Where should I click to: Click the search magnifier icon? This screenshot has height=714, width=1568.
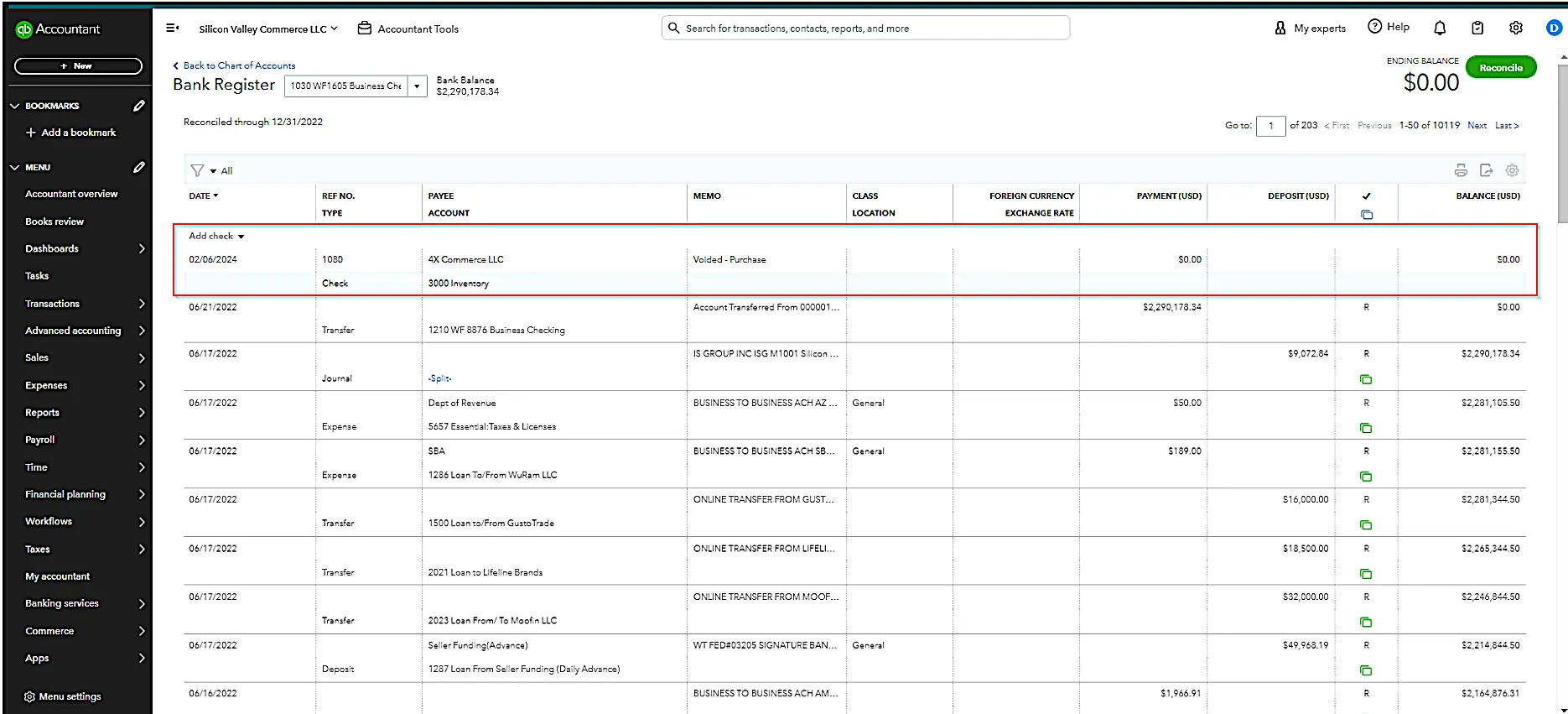[673, 28]
